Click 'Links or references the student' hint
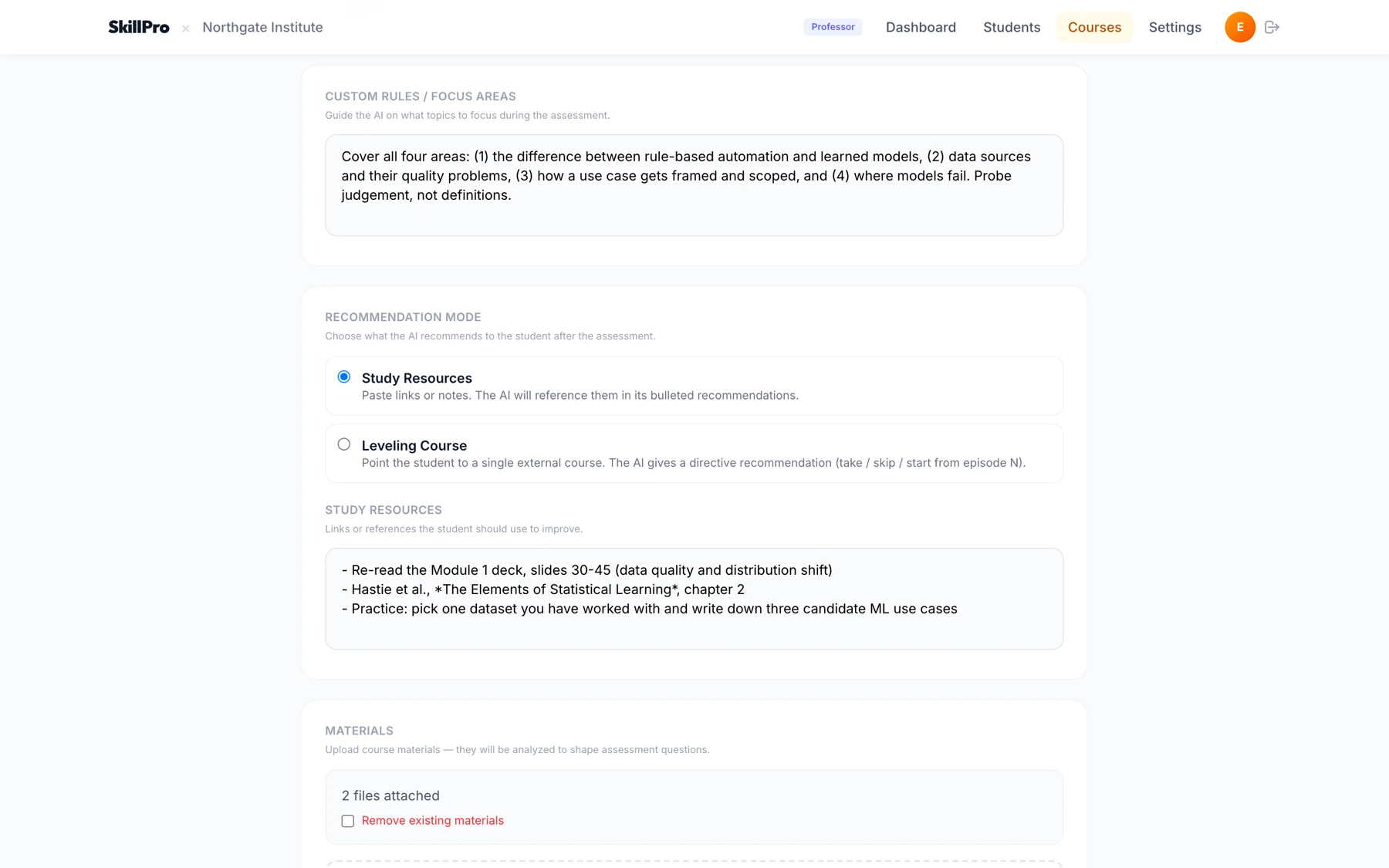This screenshot has width=1389, height=868. [x=454, y=529]
